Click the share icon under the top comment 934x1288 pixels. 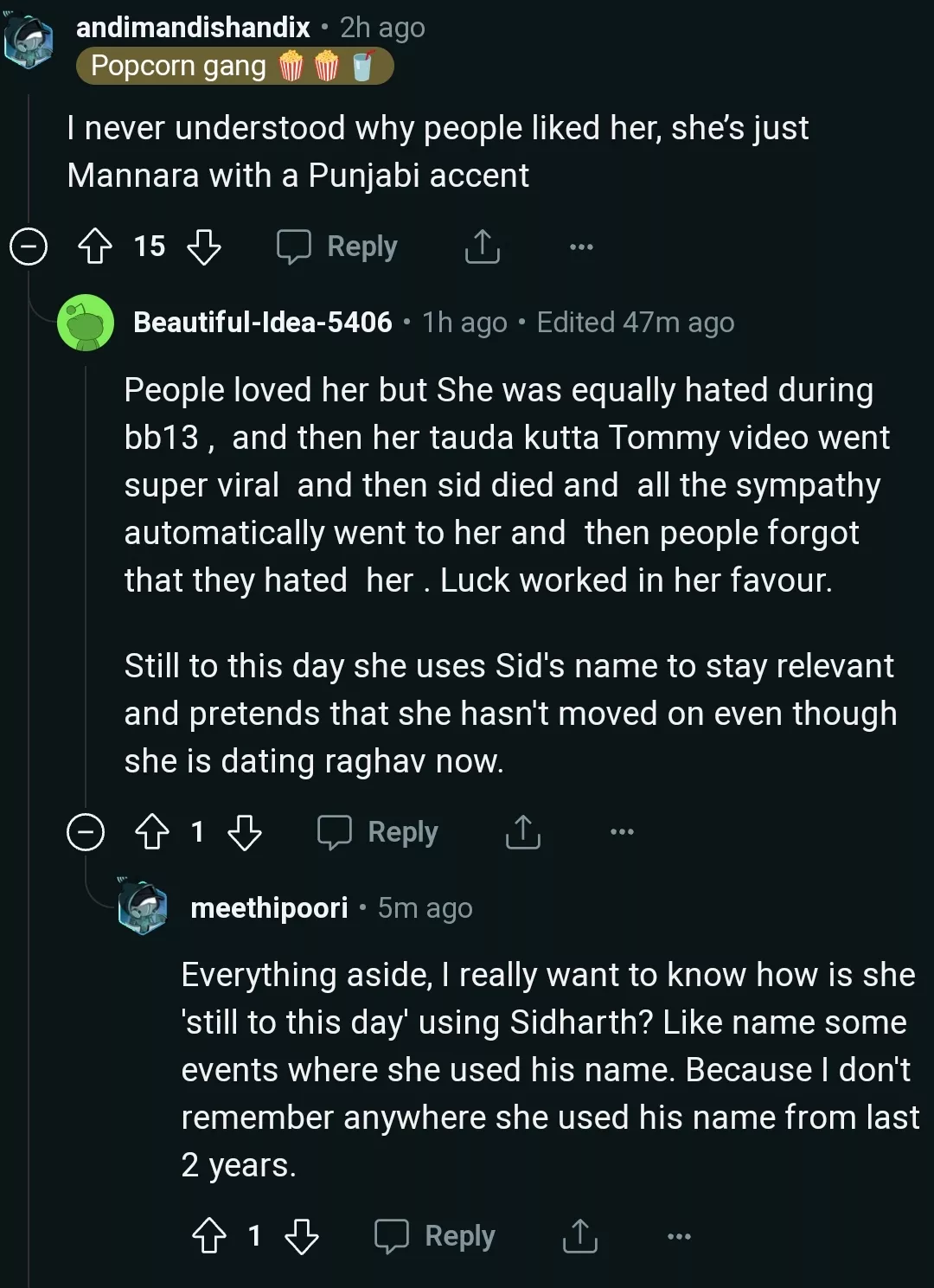coord(483,247)
